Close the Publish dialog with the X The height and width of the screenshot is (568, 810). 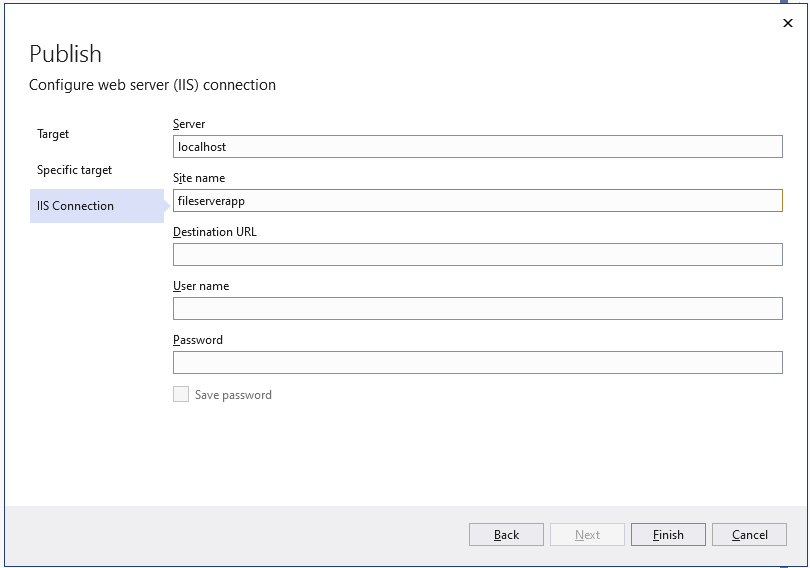(x=787, y=23)
